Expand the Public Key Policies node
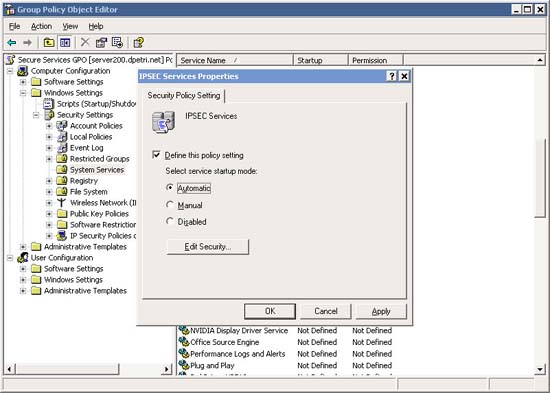Image resolution: width=550 pixels, height=393 pixels. [49, 214]
